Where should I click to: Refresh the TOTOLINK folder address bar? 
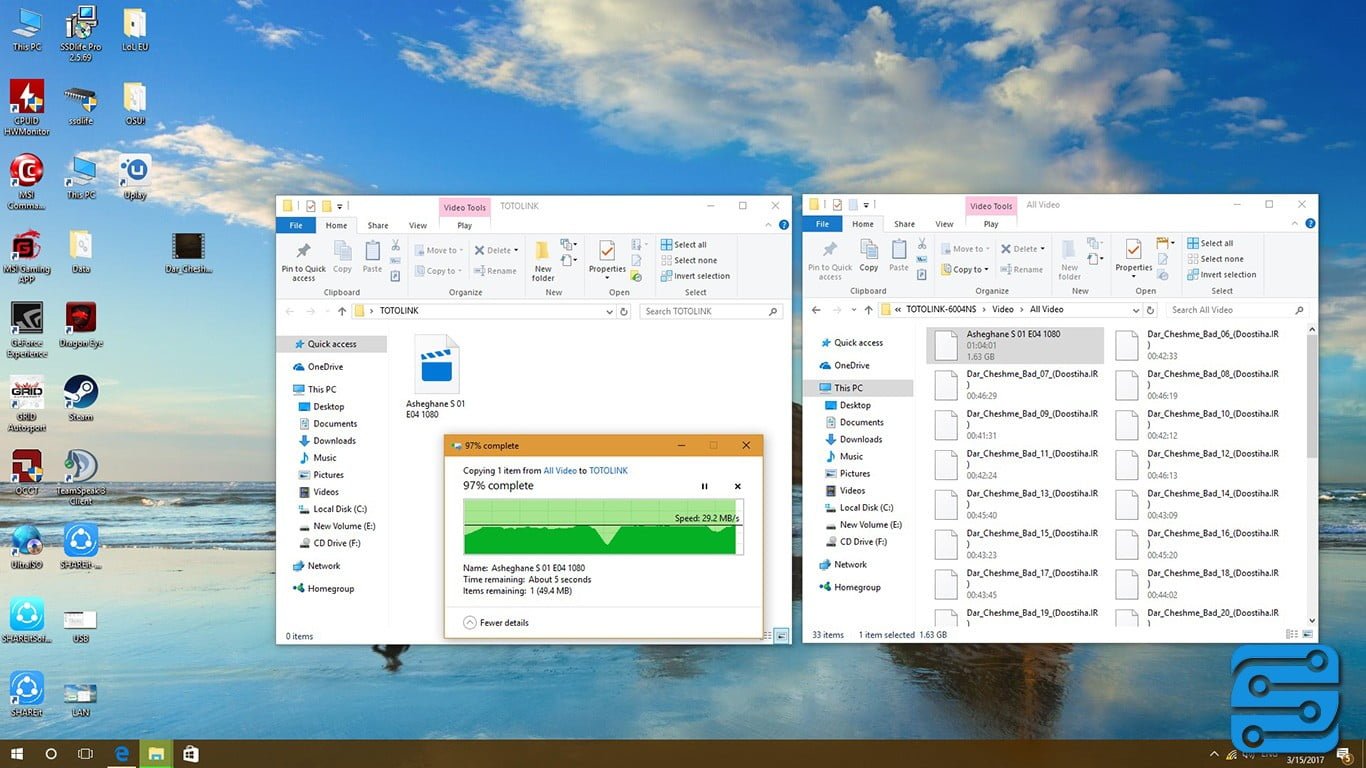(624, 311)
